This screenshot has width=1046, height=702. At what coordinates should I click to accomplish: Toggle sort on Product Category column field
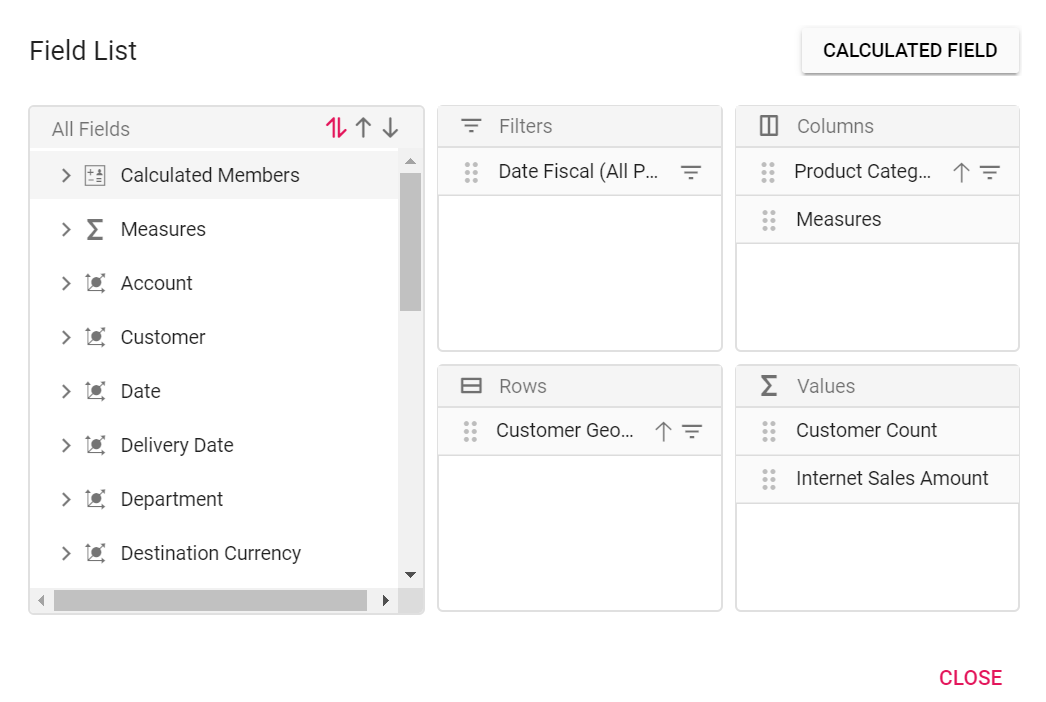[x=961, y=173]
